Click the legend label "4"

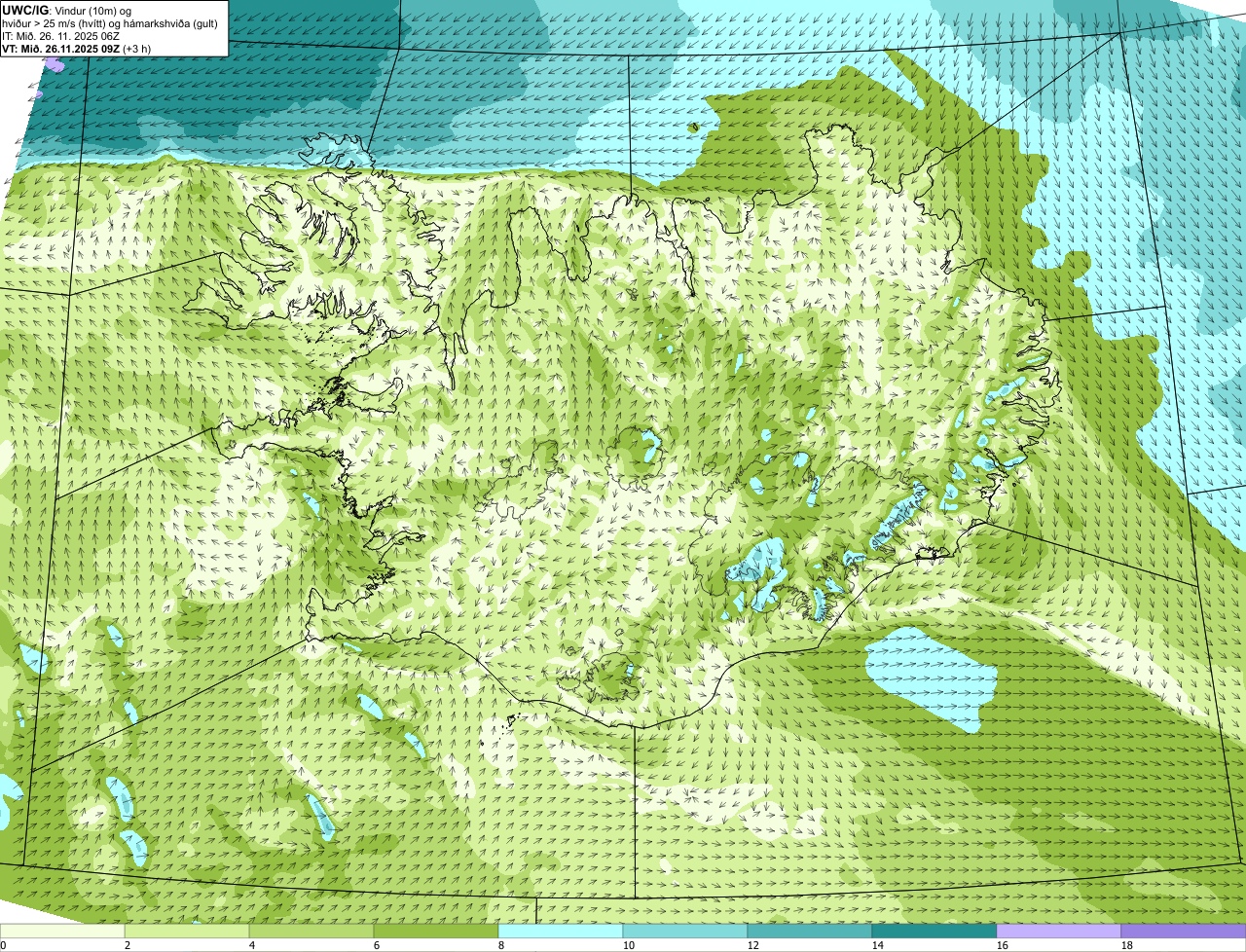(x=252, y=945)
